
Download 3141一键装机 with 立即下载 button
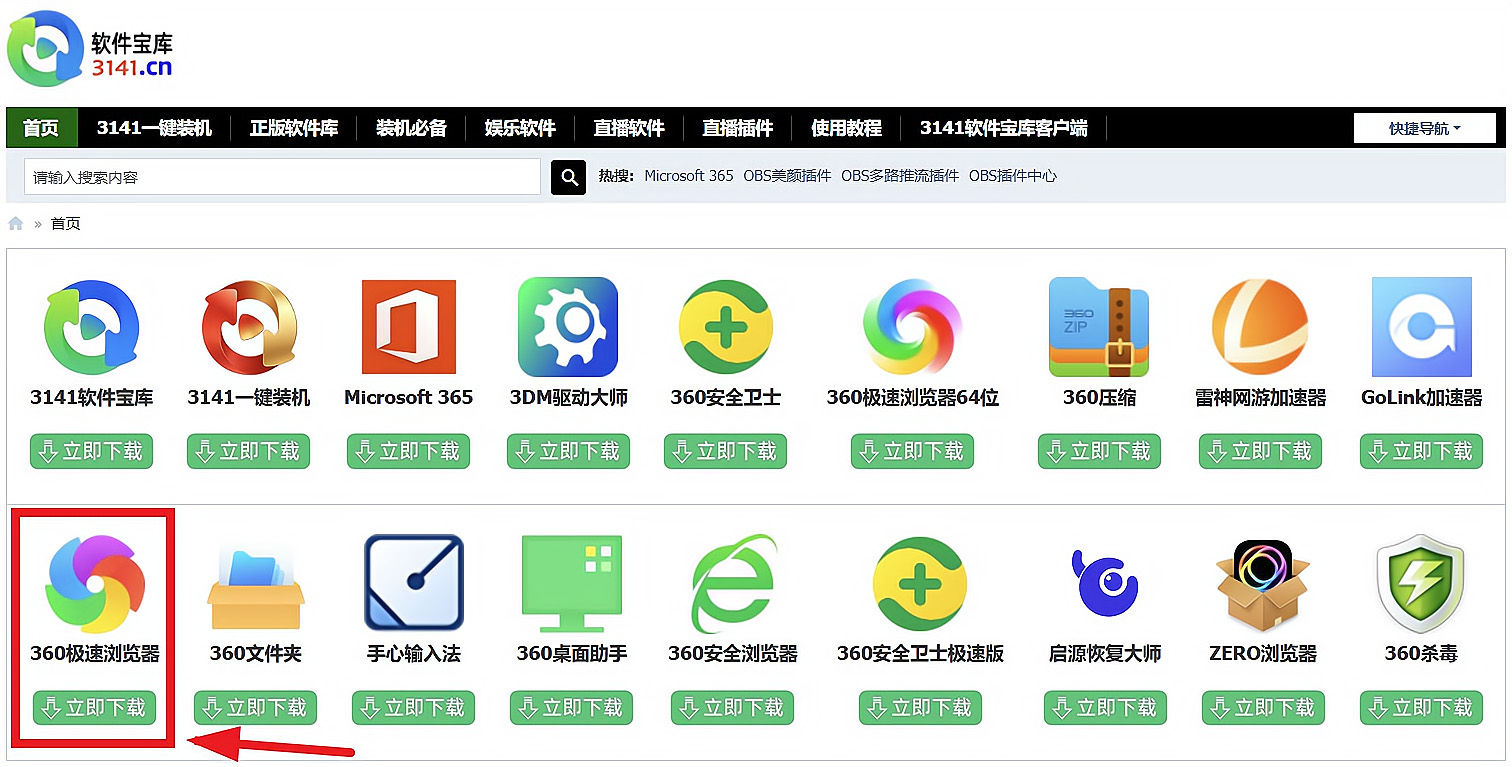click(249, 452)
